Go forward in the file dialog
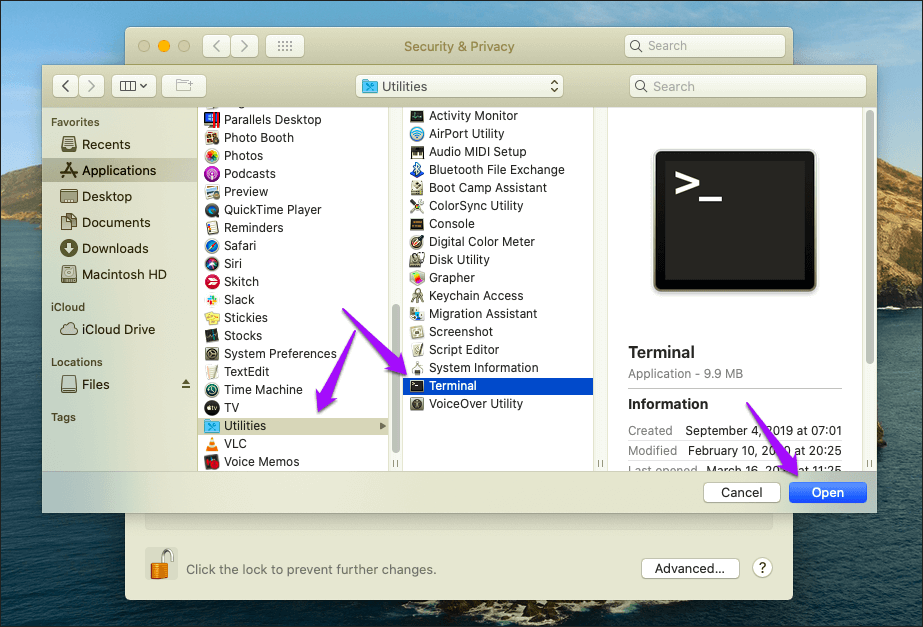Screen dimensions: 923x627 click(91, 87)
